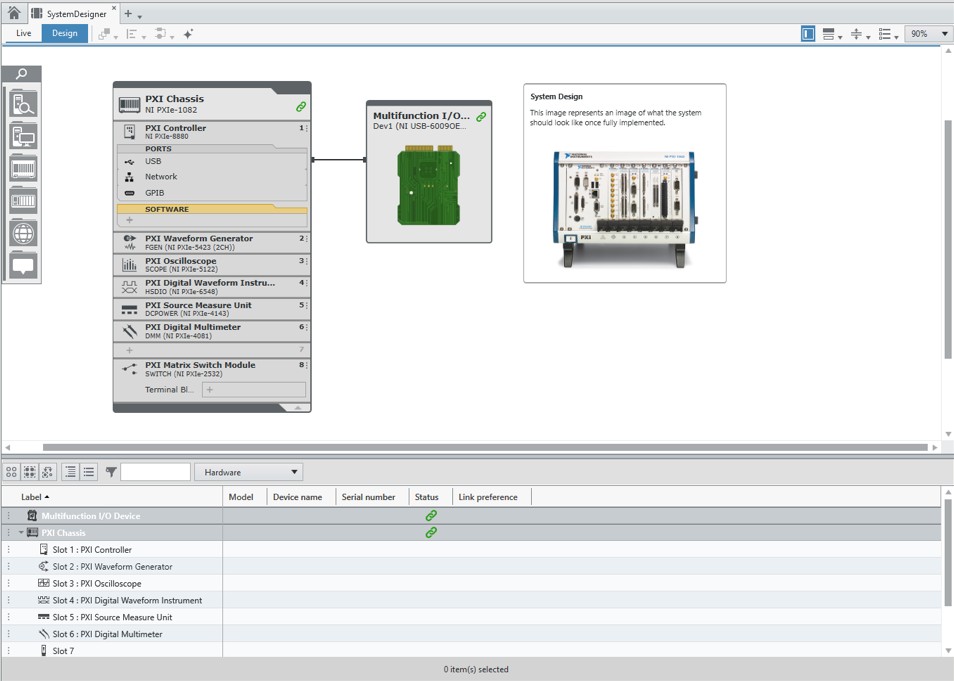Click the first grid view icon in table toolbar
This screenshot has width=954, height=681.
12,472
